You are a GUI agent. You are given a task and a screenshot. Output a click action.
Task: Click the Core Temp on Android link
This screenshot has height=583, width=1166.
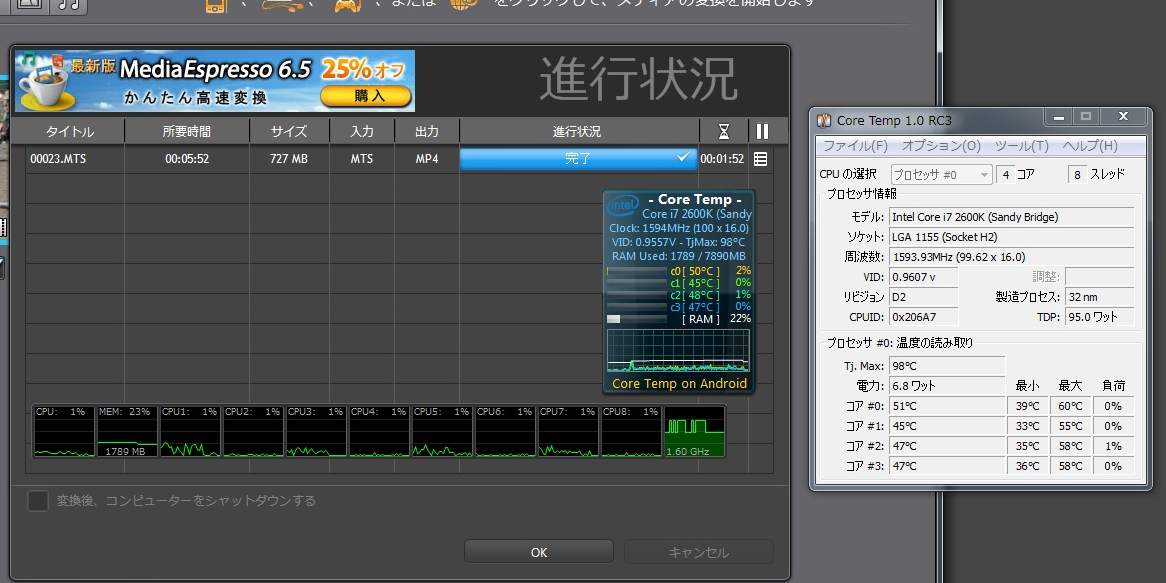coord(679,383)
